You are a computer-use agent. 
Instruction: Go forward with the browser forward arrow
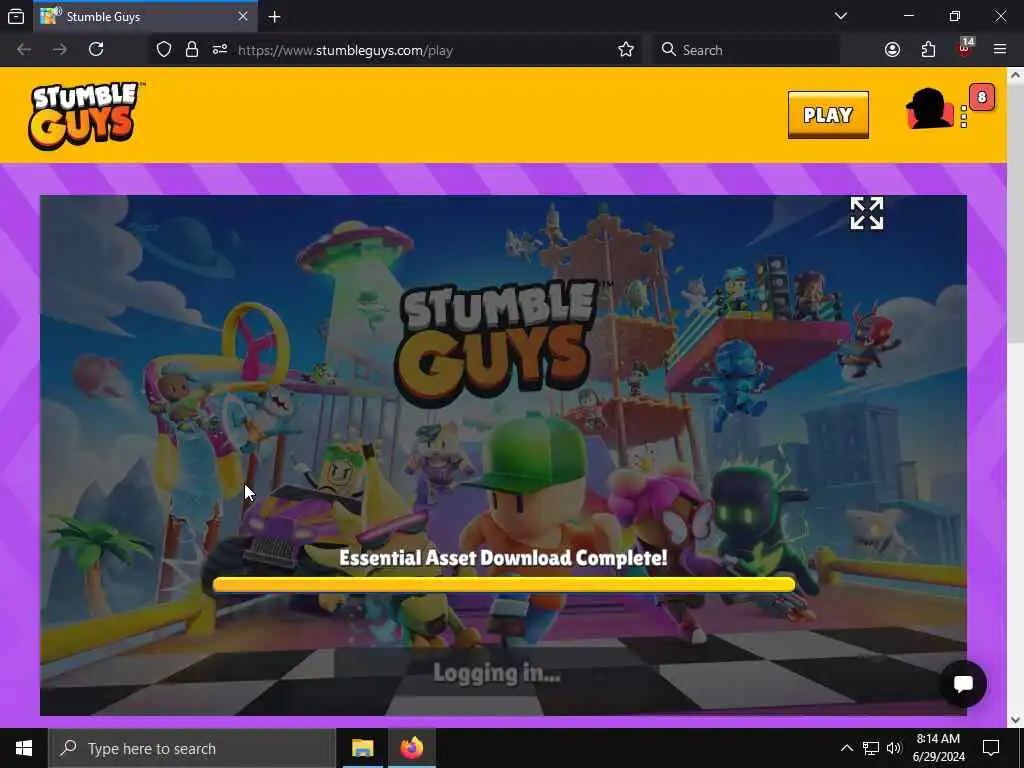[59, 49]
